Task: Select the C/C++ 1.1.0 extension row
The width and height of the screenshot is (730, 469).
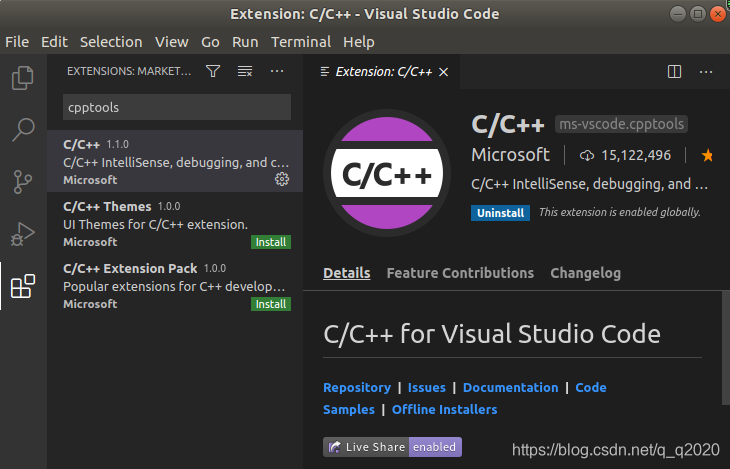Action: click(175, 161)
